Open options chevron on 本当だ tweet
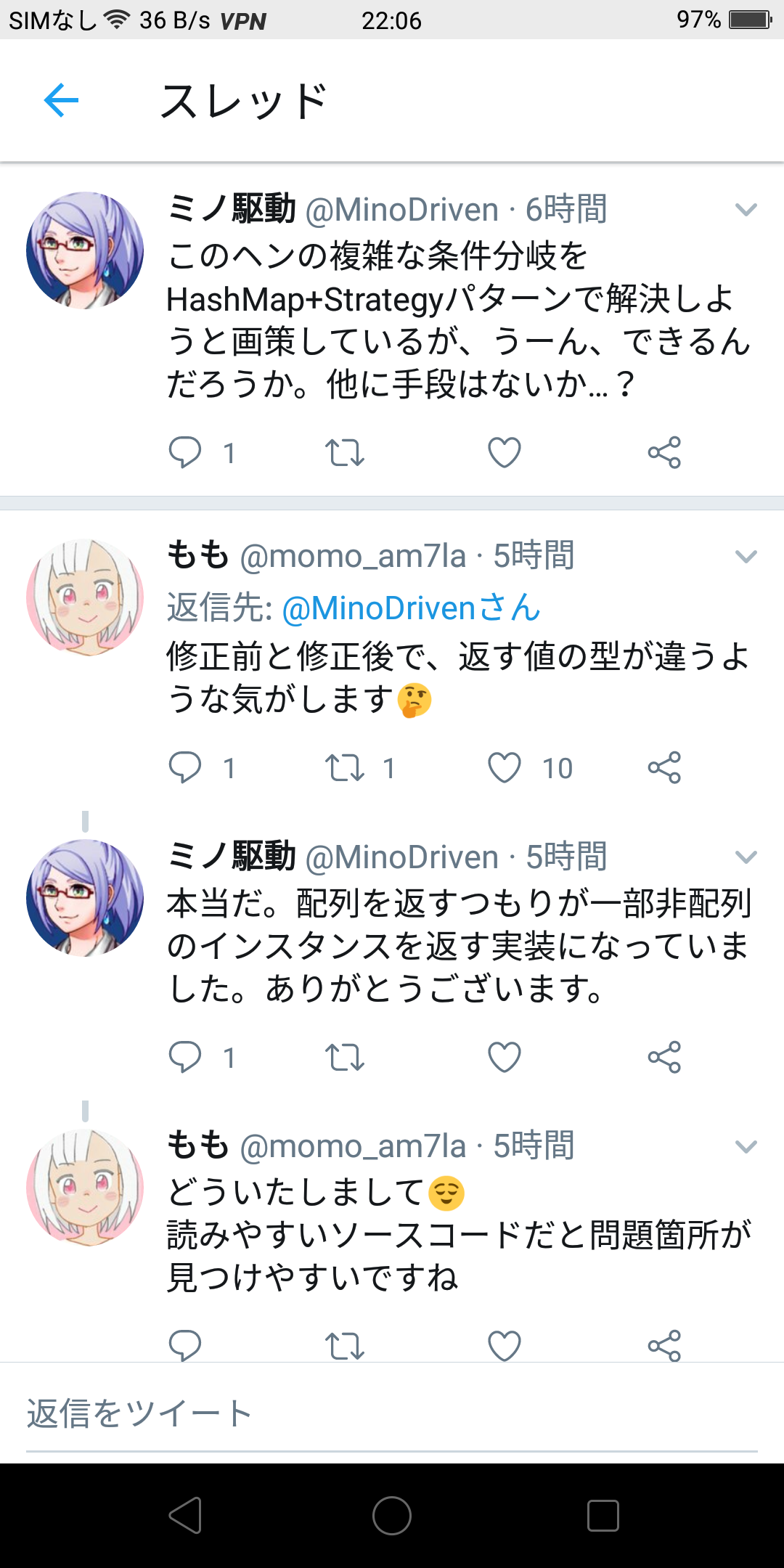The height and width of the screenshot is (1568, 784). click(x=746, y=857)
